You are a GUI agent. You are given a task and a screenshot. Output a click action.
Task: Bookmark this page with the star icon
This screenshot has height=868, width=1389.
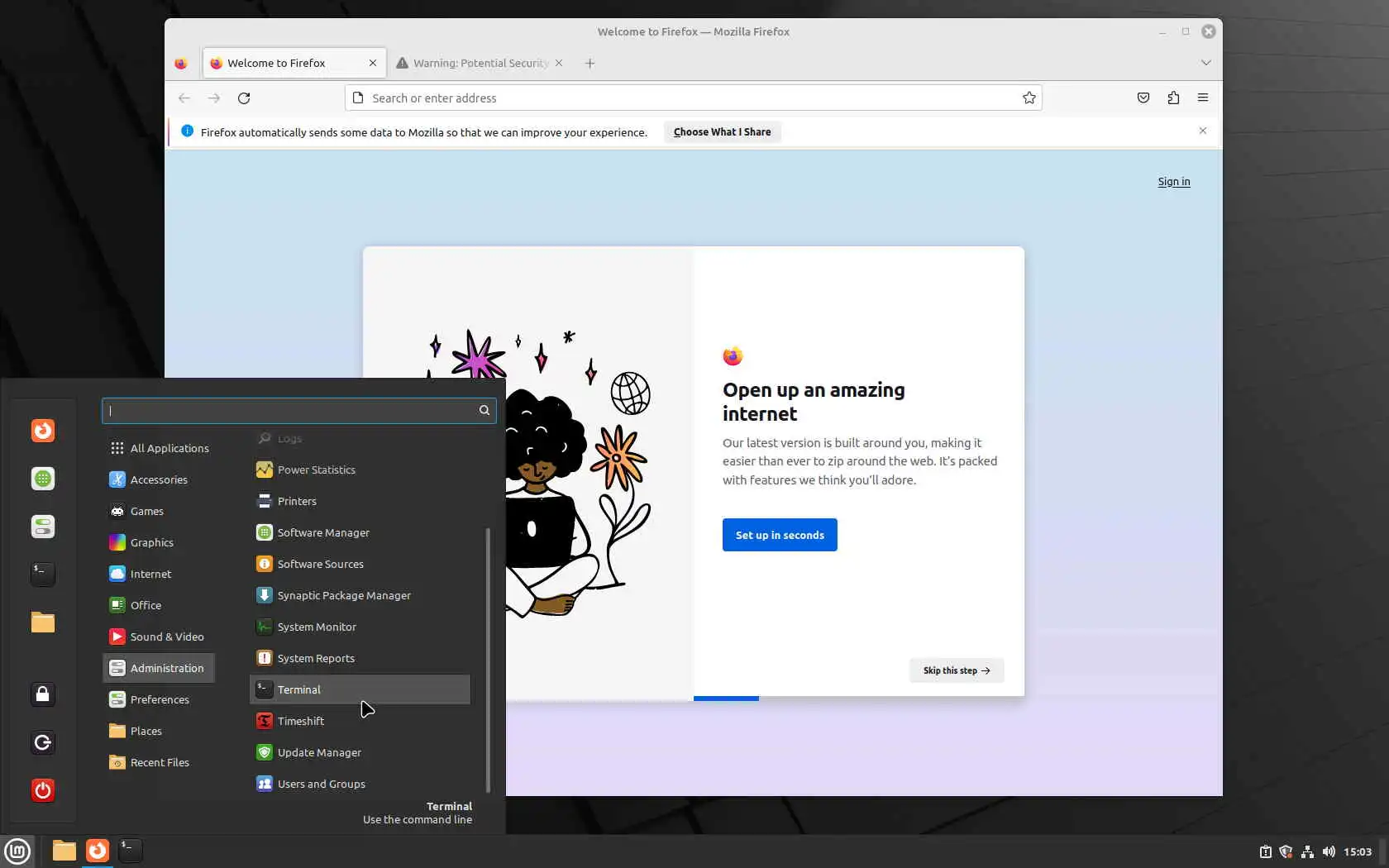point(1029,98)
